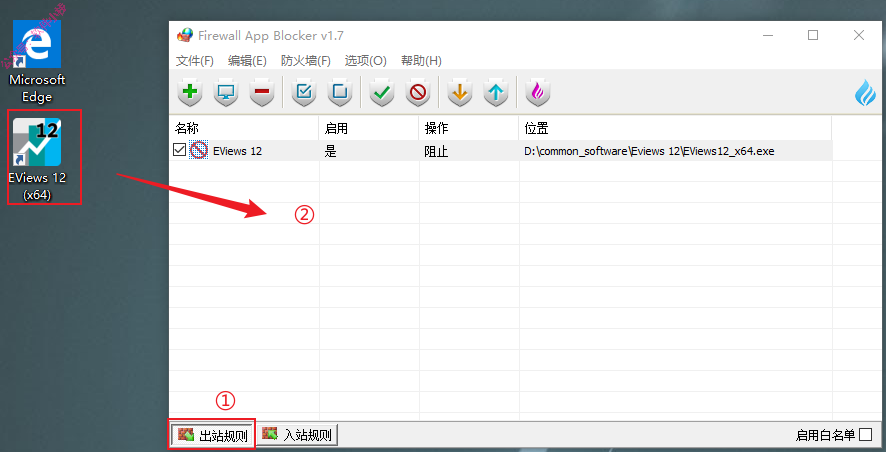The height and width of the screenshot is (452, 886).
Task: Select the EViews 12 (x64) desktop shortcut
Action: click(x=37, y=160)
